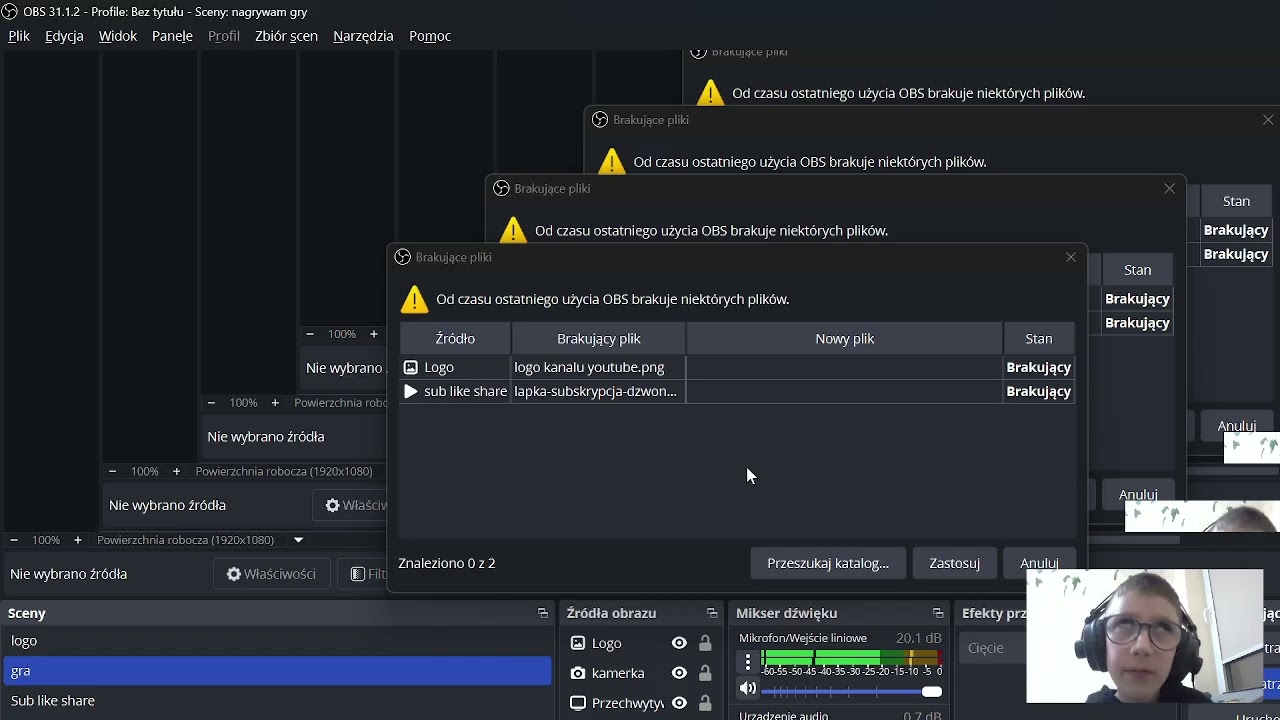The height and width of the screenshot is (720, 1280).
Task: Click Anuluj in the frontmost dialog
Action: pos(1039,563)
